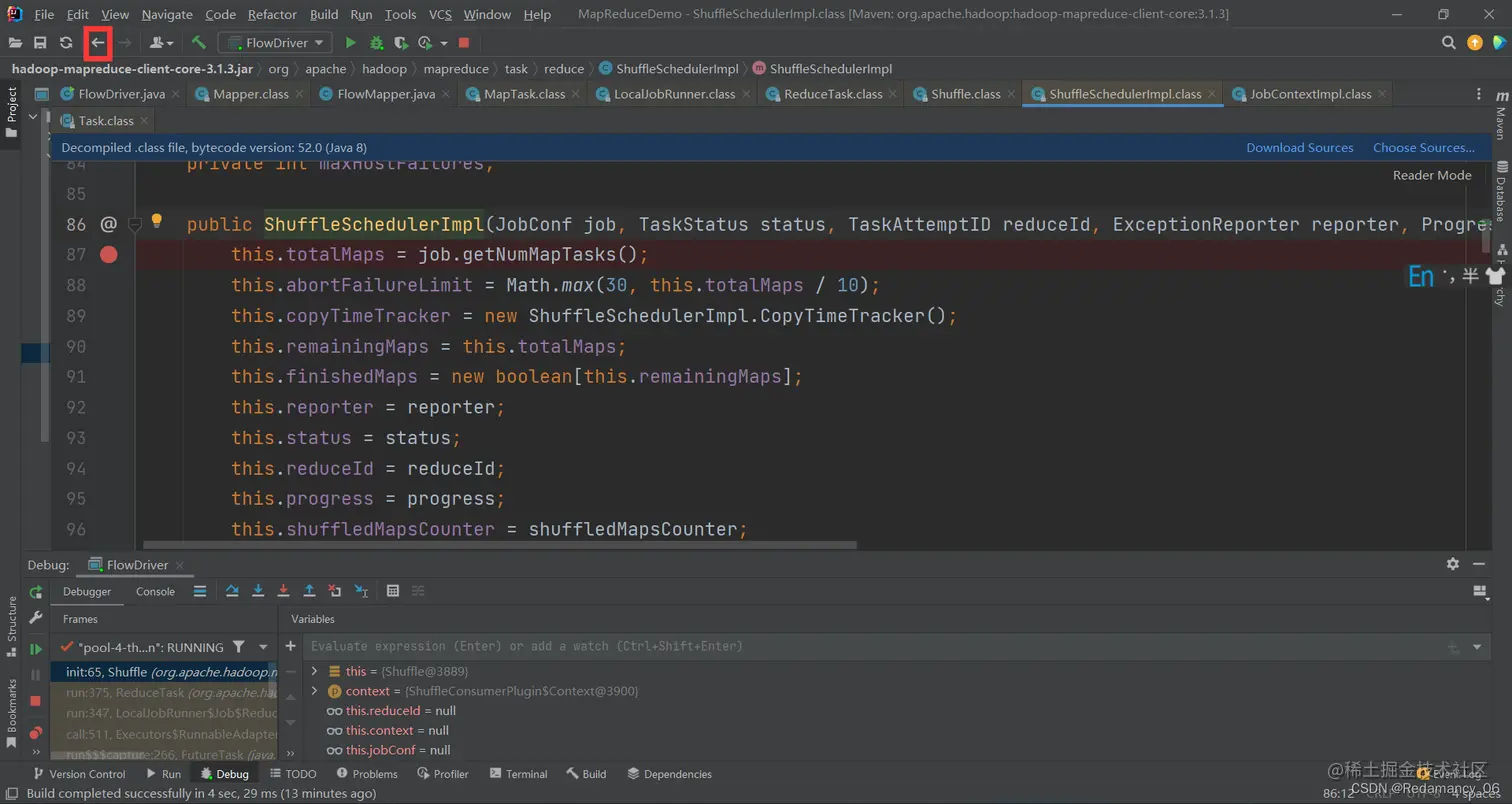1512x804 pixels.
Task: Switch to the Shuffle.class tab
Action: (965, 94)
